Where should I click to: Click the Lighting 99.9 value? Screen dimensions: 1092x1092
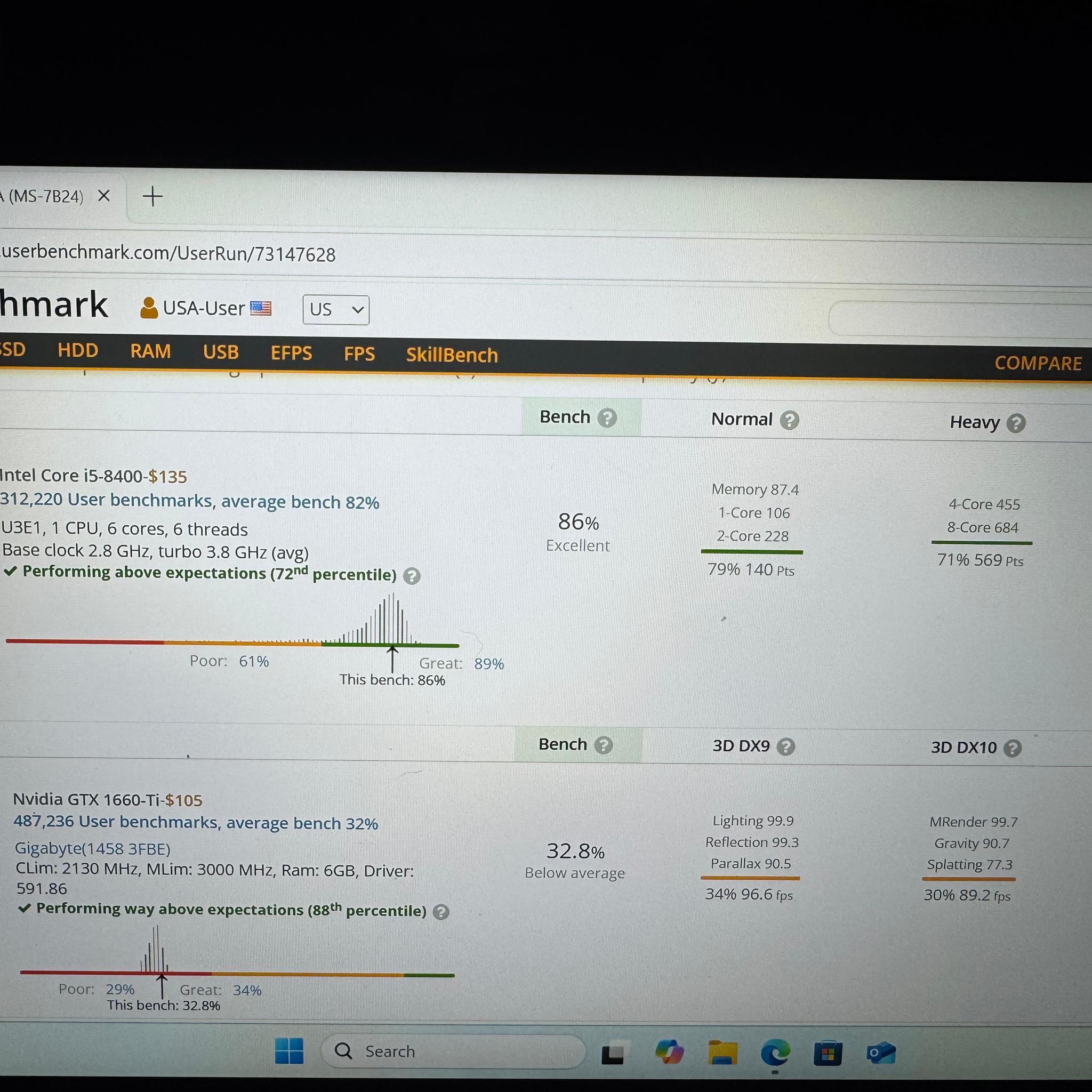[753, 821]
